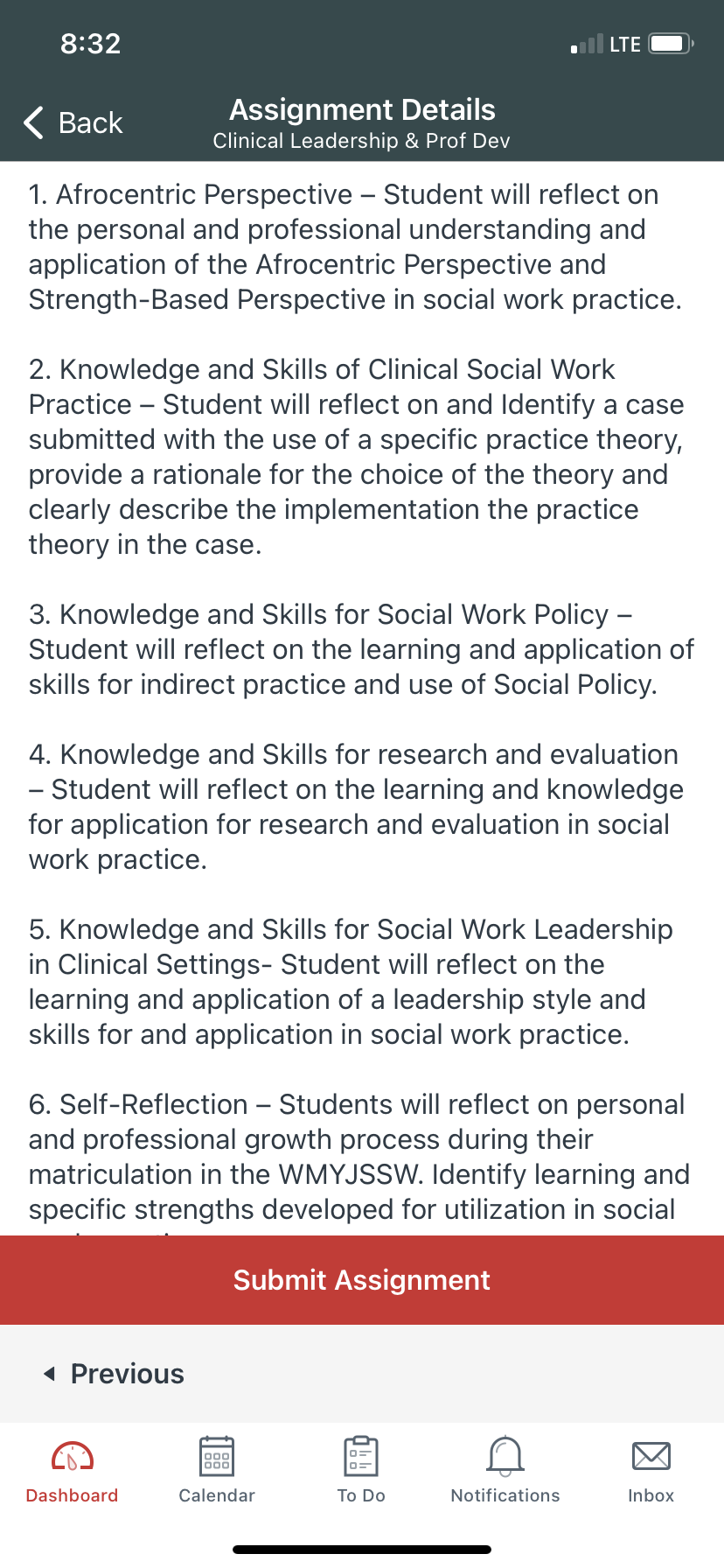Image resolution: width=724 pixels, height=1568 pixels.
Task: Switch to the Dashboard tab label
Action: [73, 1495]
